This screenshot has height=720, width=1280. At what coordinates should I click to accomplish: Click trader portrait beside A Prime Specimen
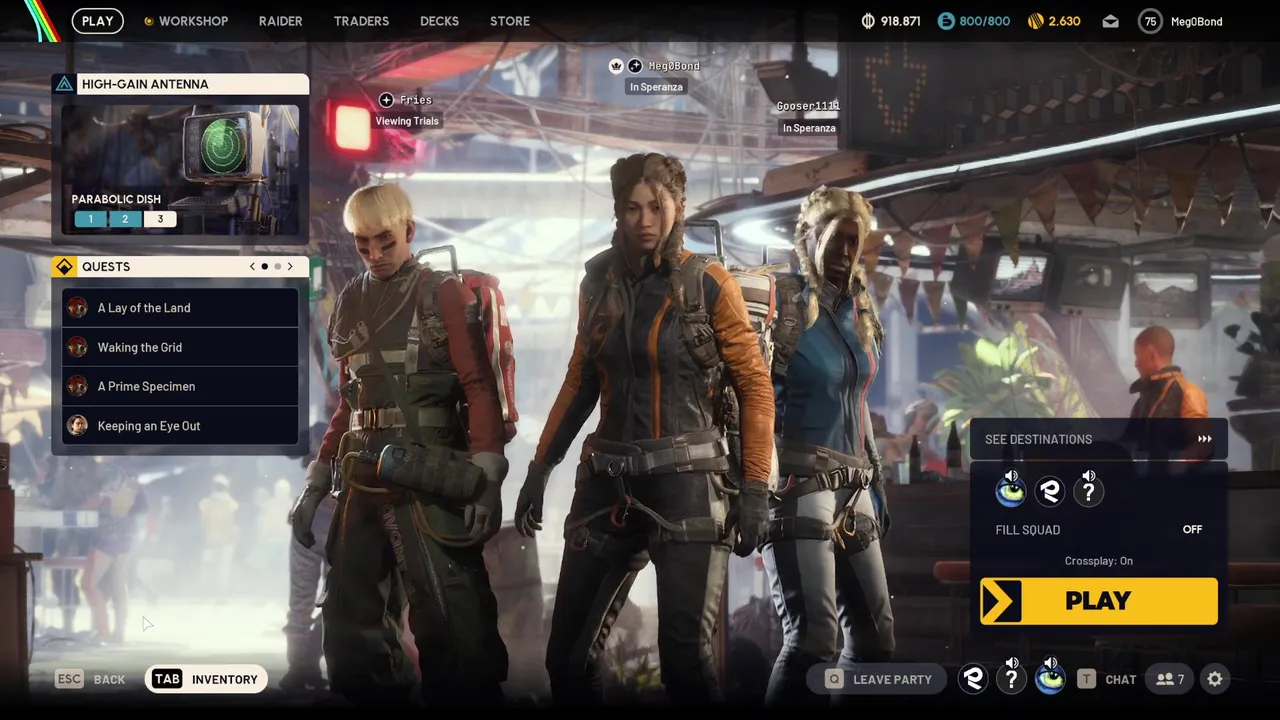(x=77, y=386)
